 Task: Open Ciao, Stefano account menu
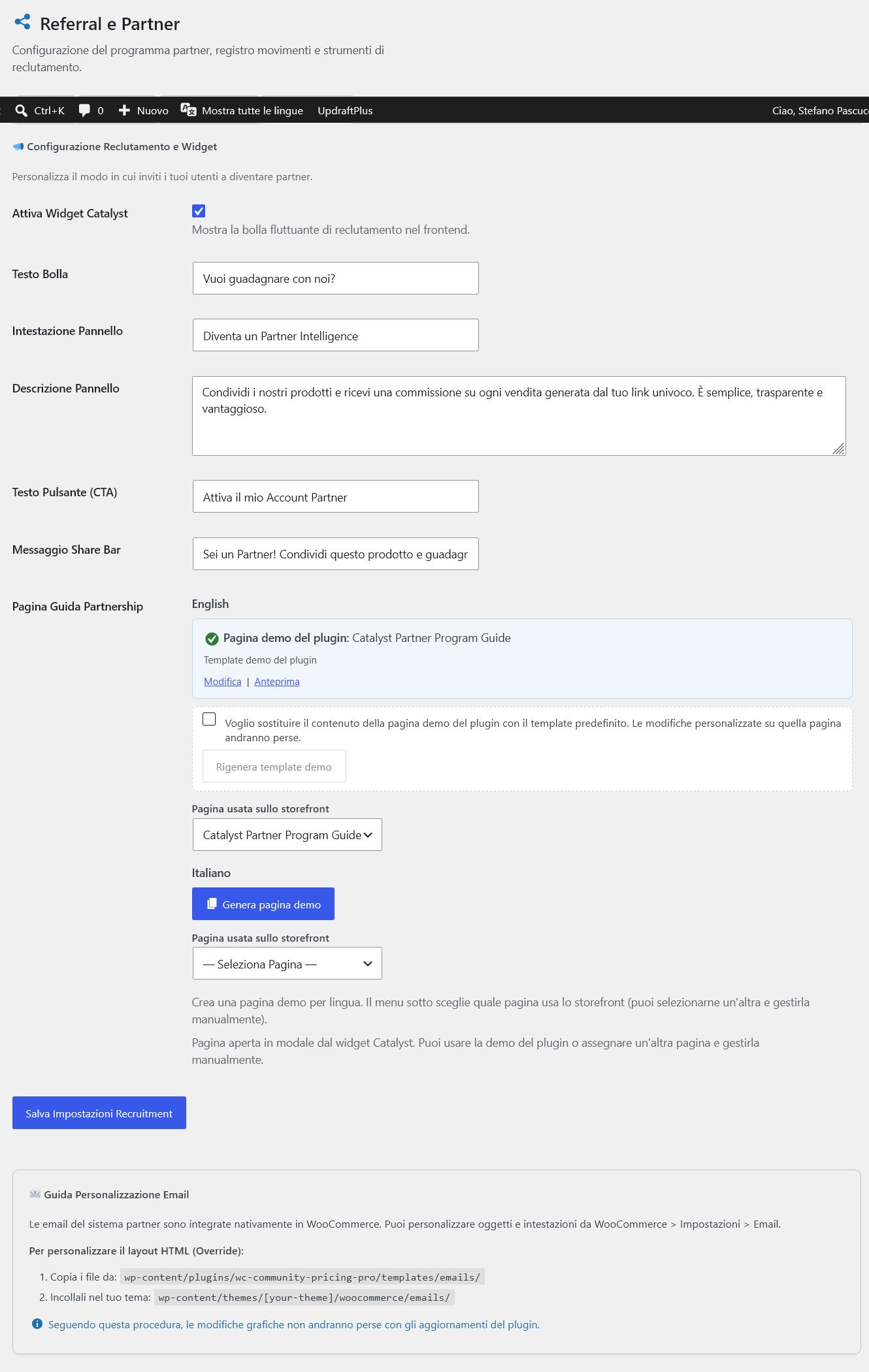(x=821, y=110)
